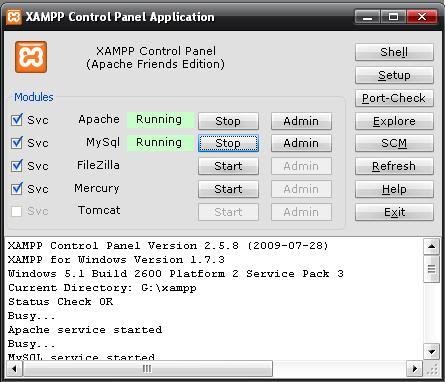Click the log scroll down arrow

click(431, 352)
